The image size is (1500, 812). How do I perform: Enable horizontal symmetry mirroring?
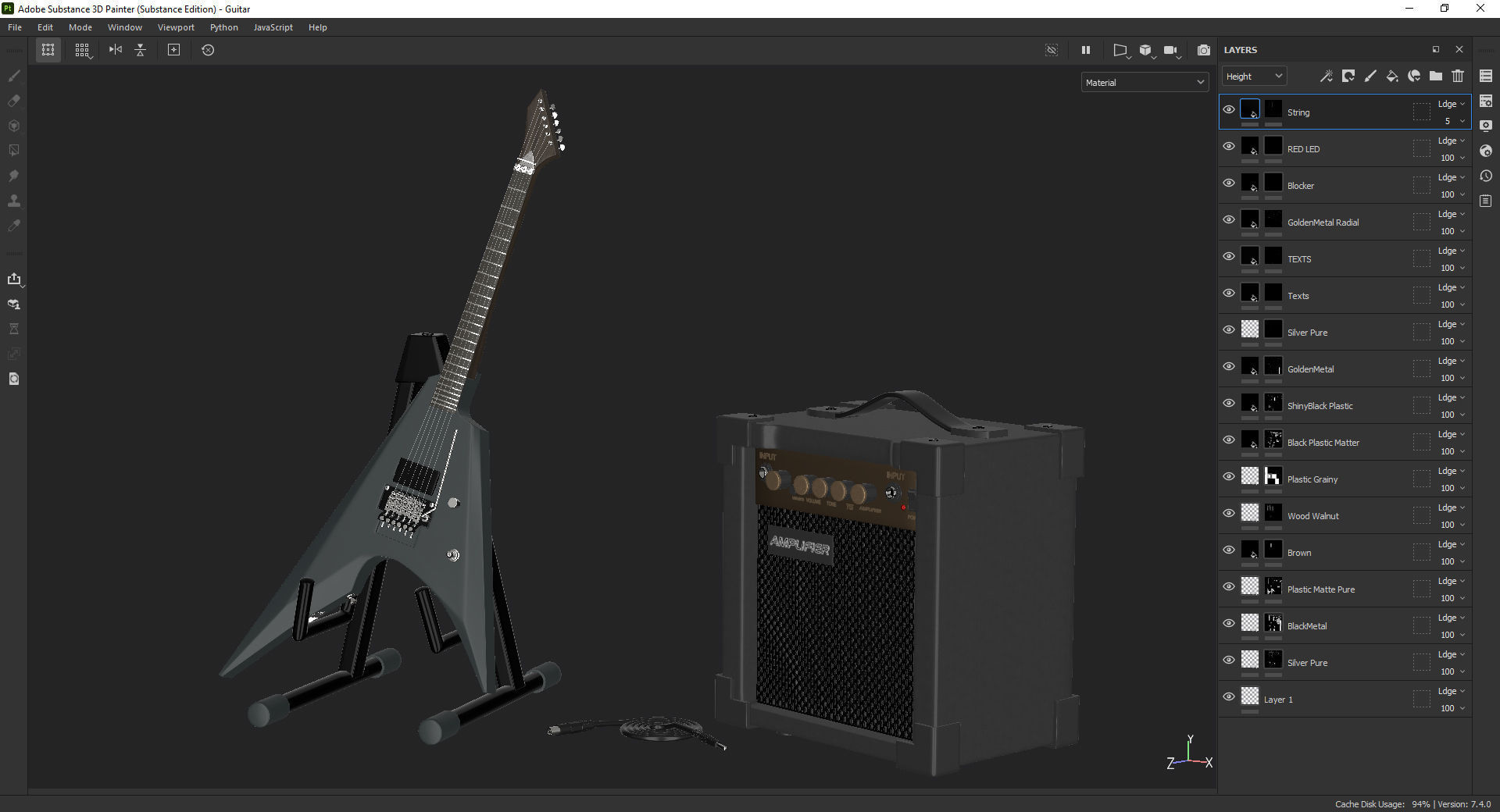(116, 50)
